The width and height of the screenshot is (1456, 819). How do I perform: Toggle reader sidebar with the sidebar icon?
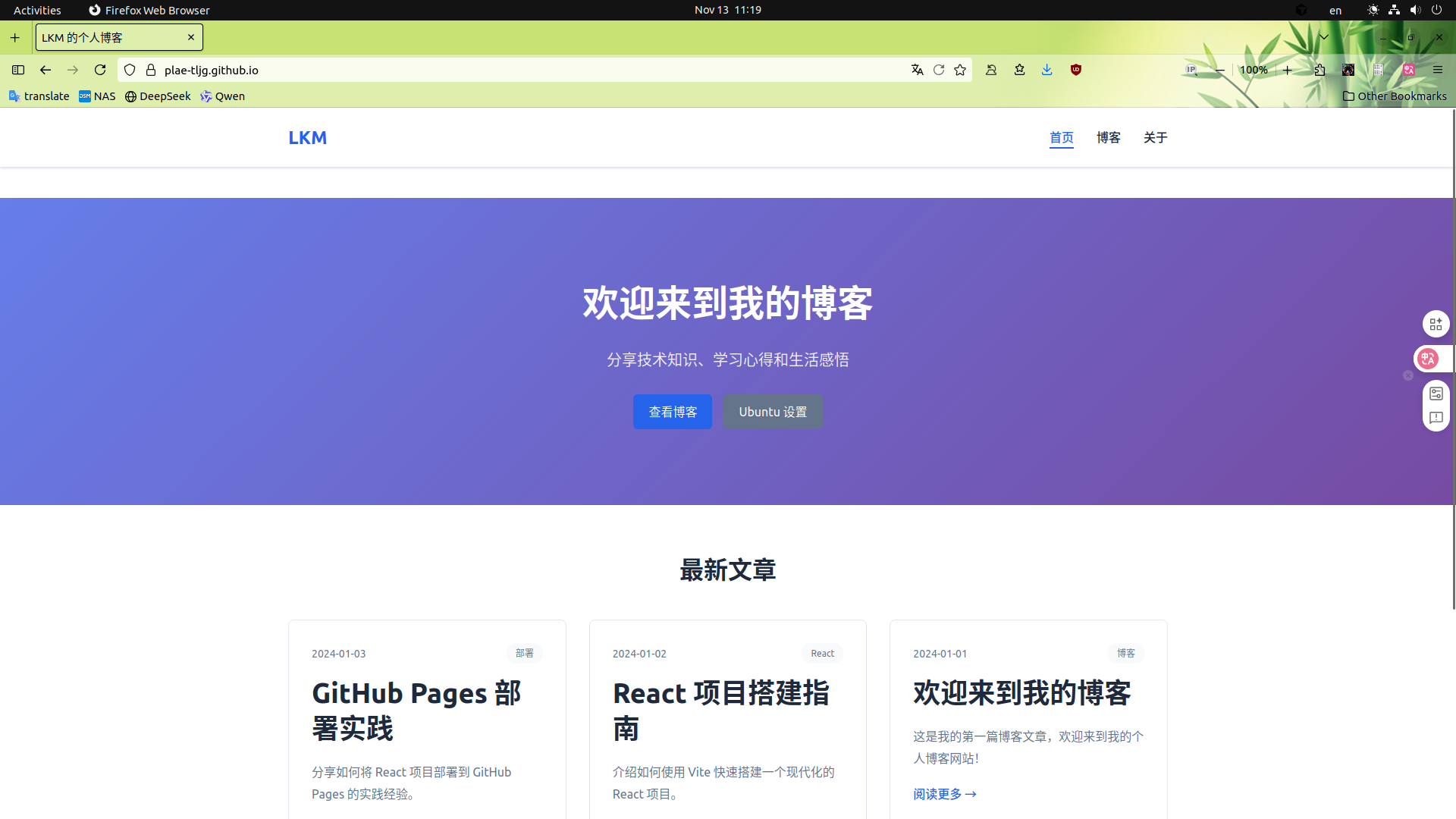tap(17, 70)
